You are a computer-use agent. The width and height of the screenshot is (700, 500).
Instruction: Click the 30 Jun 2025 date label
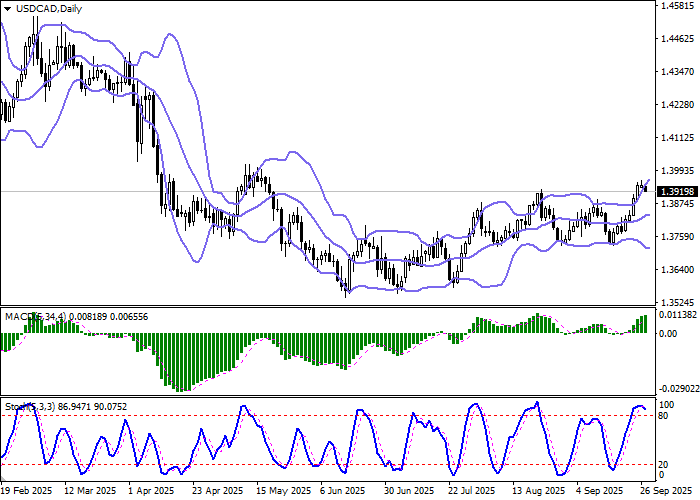409,492
